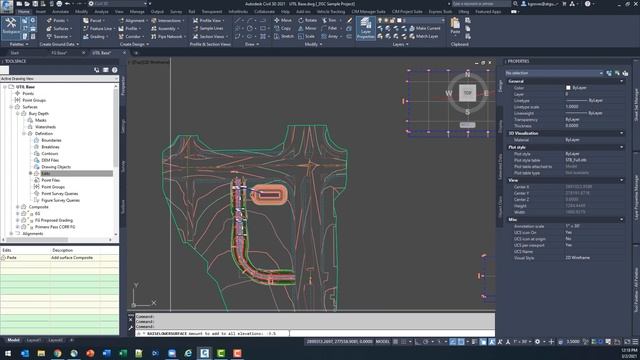Click the Pipe Network tool
The image size is (640, 360).
click(168, 37)
